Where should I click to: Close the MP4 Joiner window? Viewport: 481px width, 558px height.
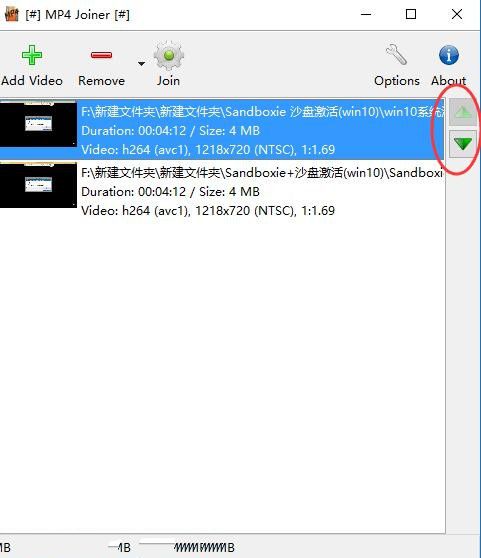tap(457, 14)
